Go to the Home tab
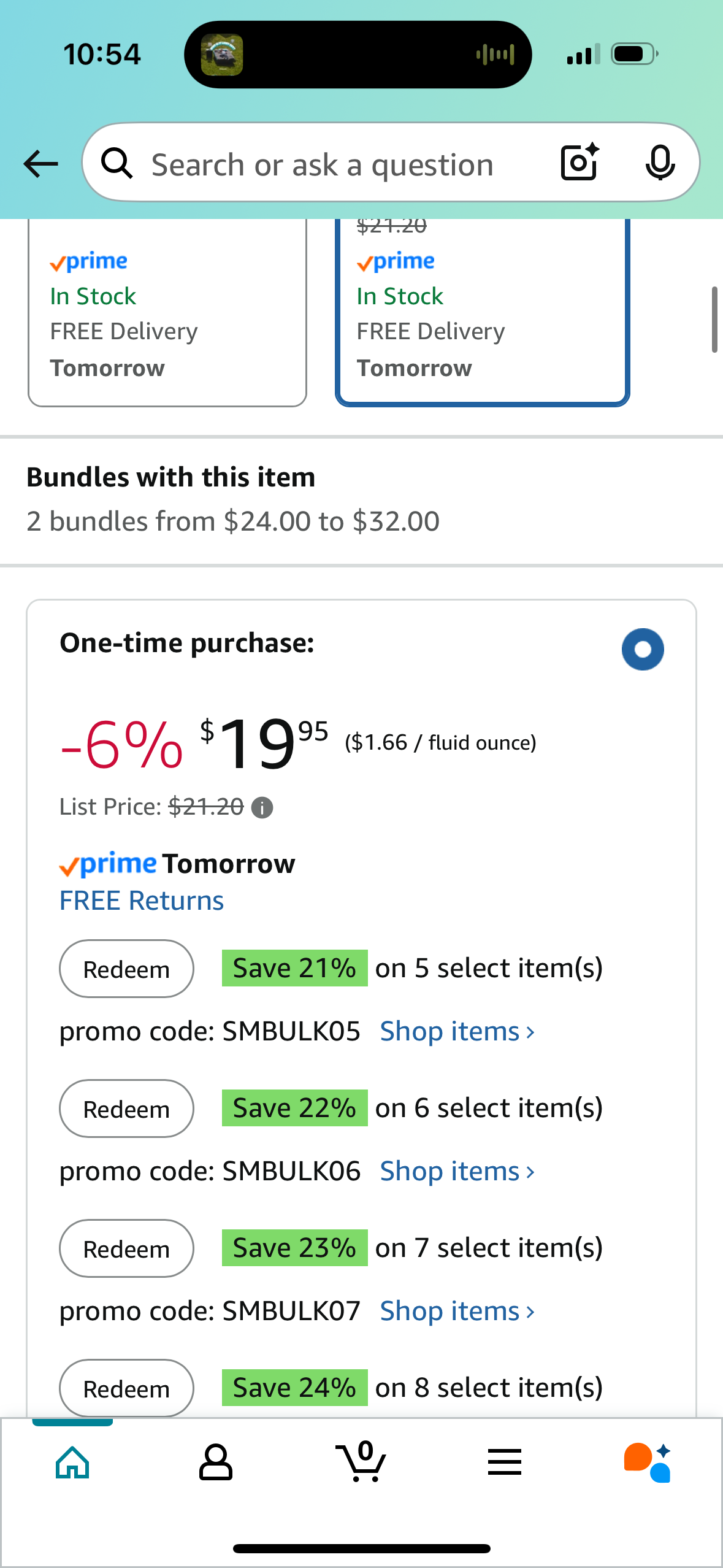 pyautogui.click(x=72, y=1462)
